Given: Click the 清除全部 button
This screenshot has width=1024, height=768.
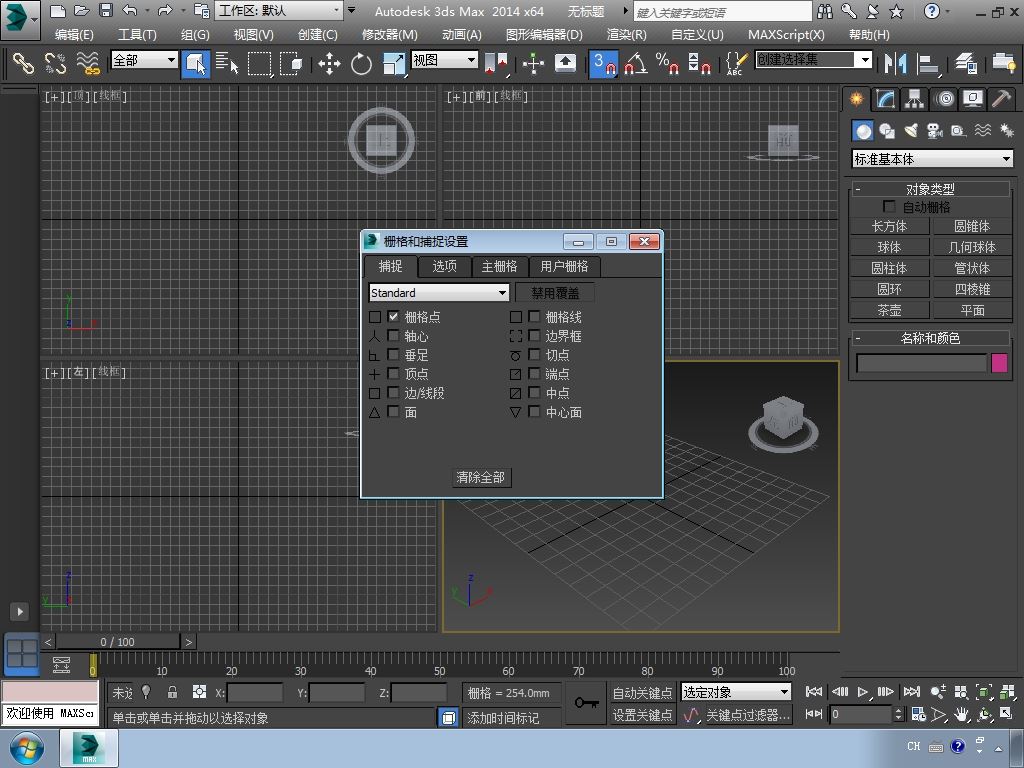Looking at the screenshot, I should (x=481, y=477).
